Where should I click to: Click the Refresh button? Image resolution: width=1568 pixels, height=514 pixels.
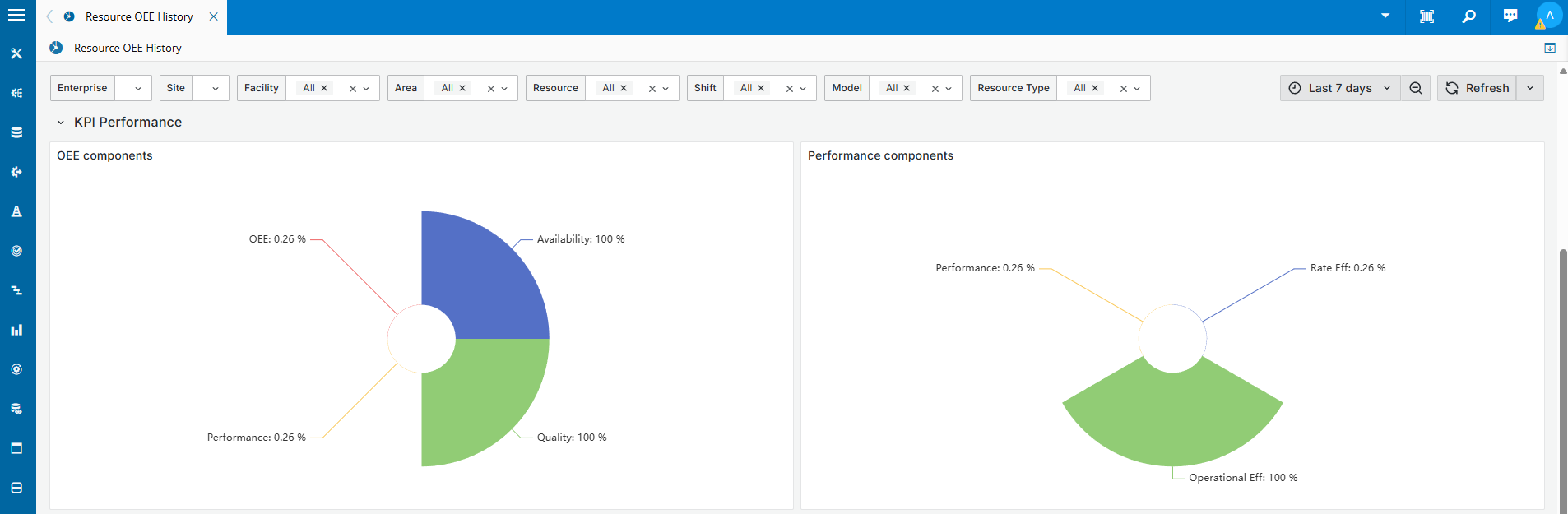pos(1478,88)
